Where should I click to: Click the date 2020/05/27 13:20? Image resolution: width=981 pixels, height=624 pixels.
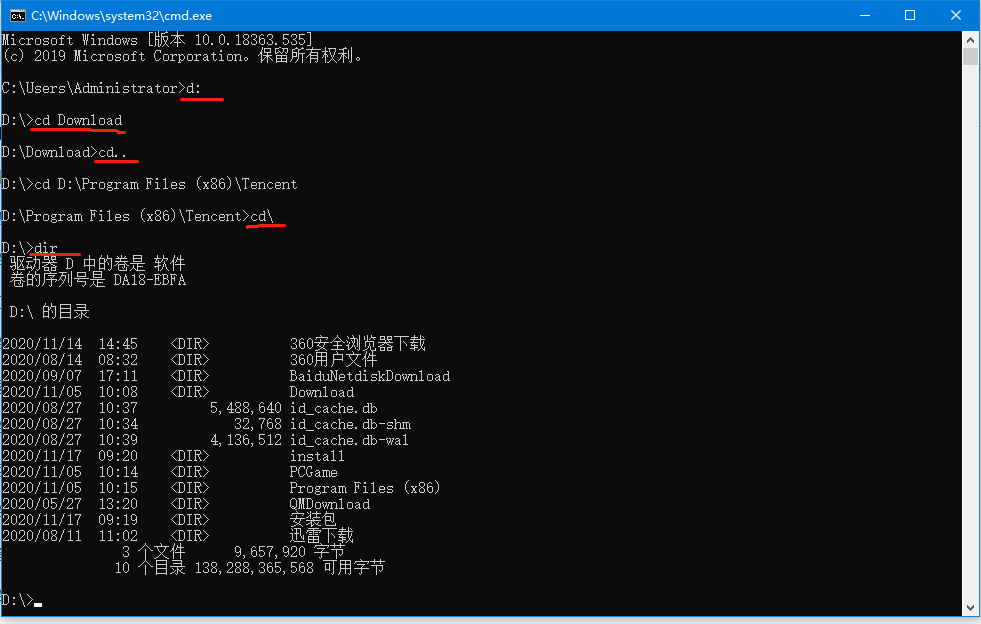pos(70,504)
